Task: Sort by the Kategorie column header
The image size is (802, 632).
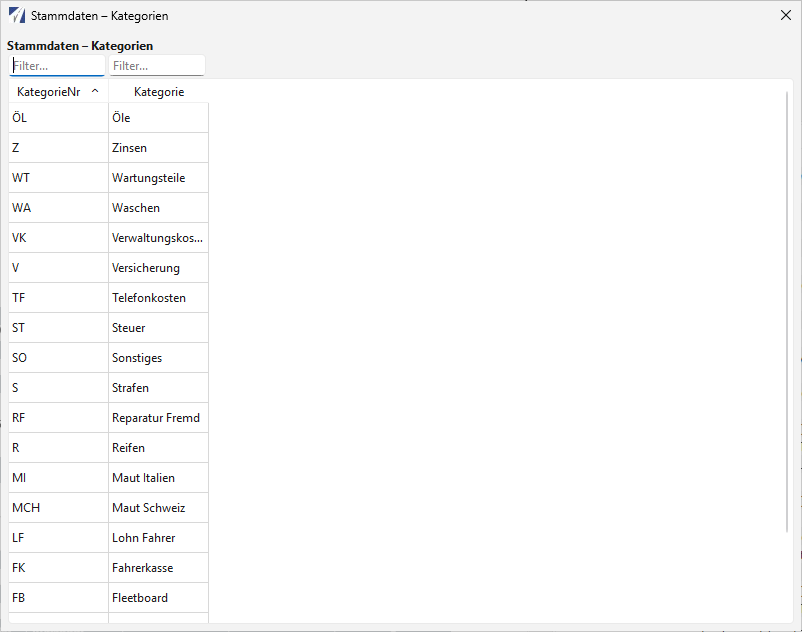Action: click(159, 92)
